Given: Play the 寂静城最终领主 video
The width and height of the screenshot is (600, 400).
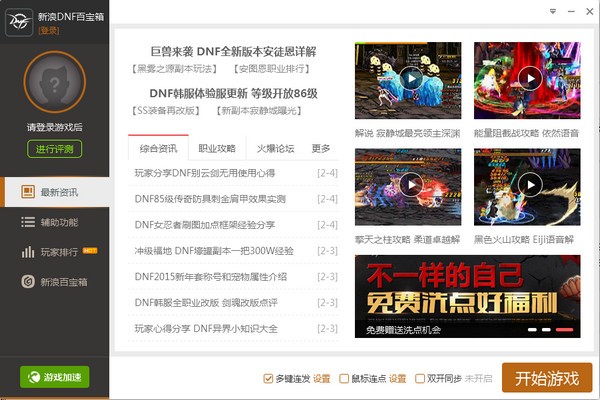Looking at the screenshot, I should 410,79.
